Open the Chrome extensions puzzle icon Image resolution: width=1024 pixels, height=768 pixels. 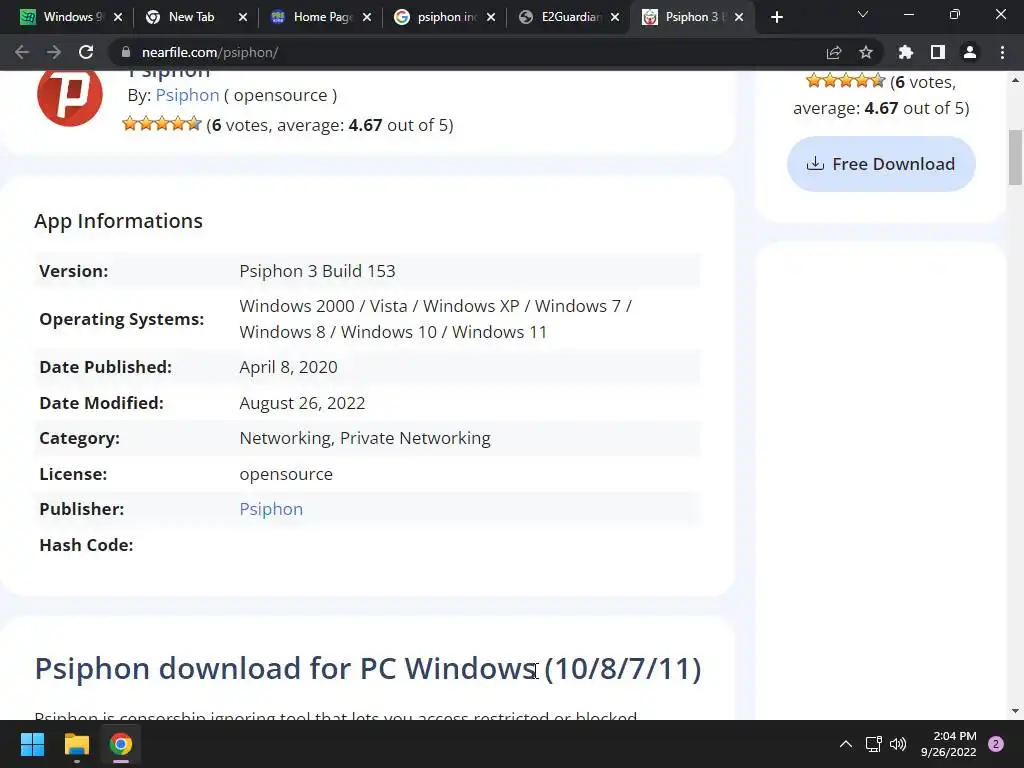(x=906, y=52)
